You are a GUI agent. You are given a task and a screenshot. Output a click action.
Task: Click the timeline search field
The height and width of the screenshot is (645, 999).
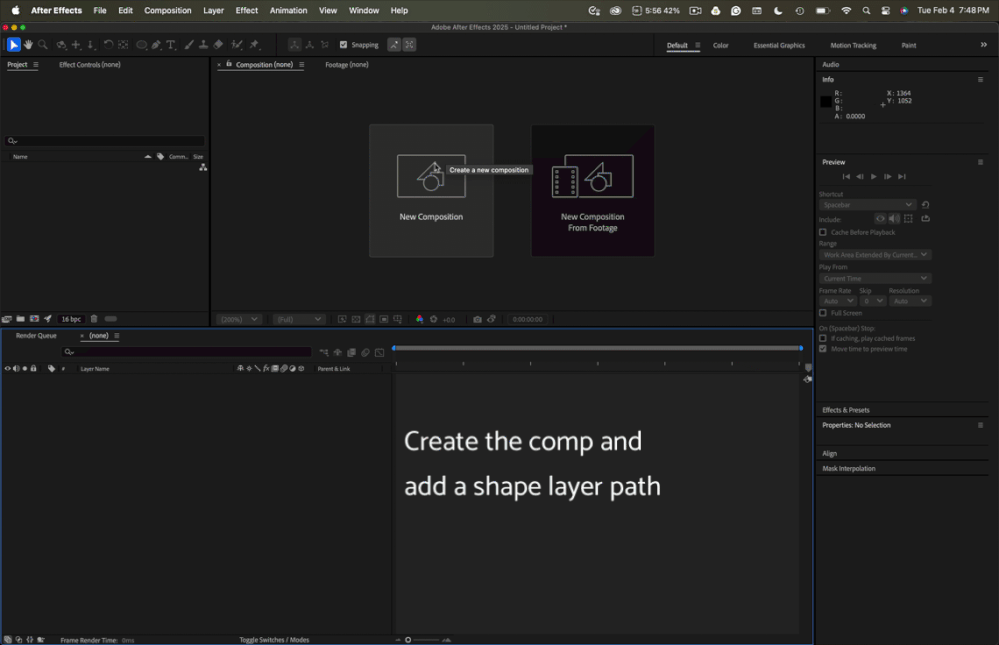187,352
